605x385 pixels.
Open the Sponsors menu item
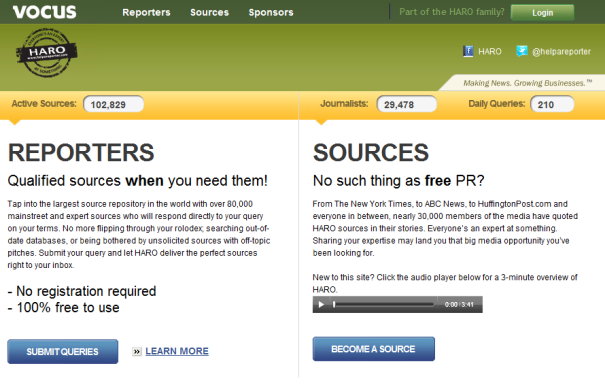271,12
